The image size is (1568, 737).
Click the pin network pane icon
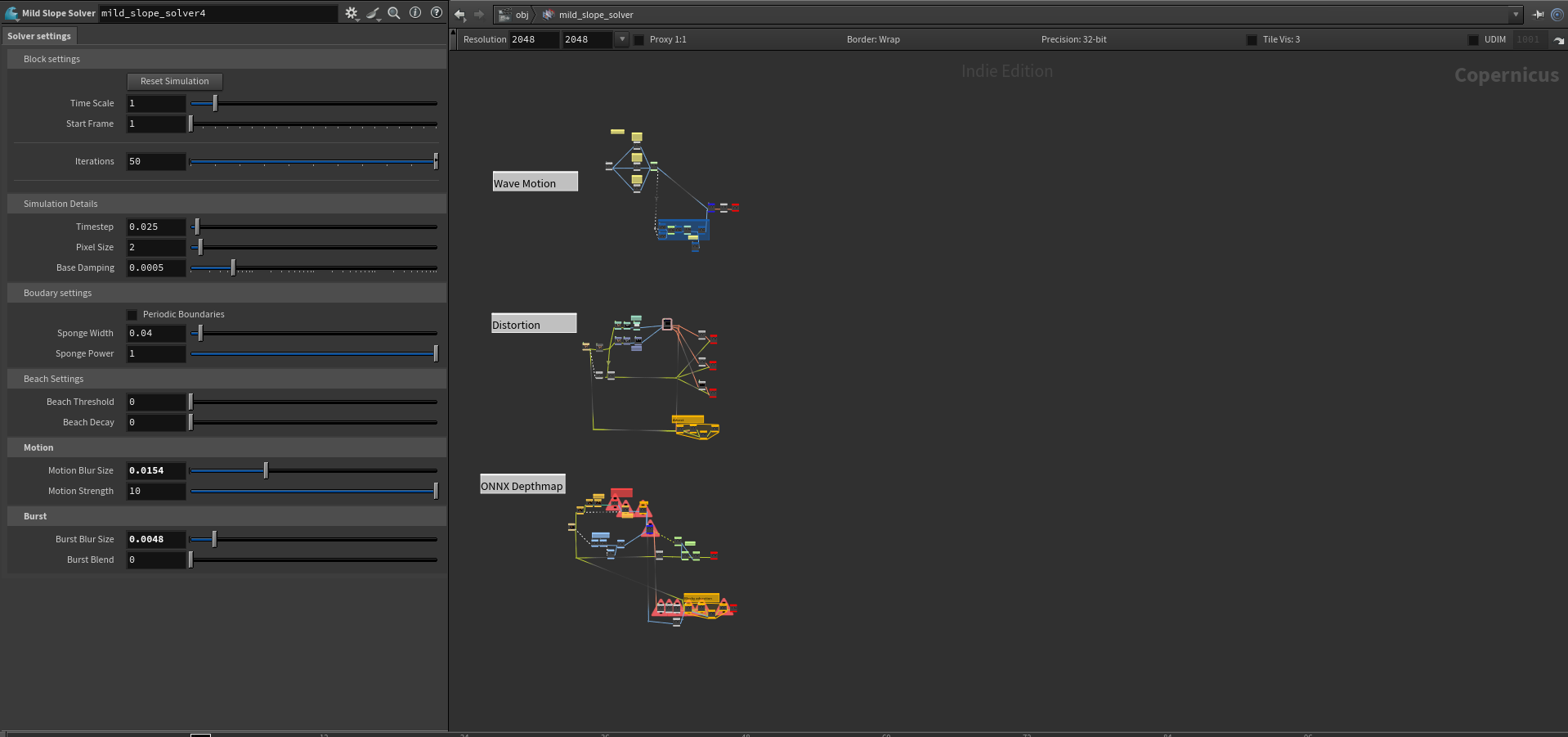point(1538,14)
